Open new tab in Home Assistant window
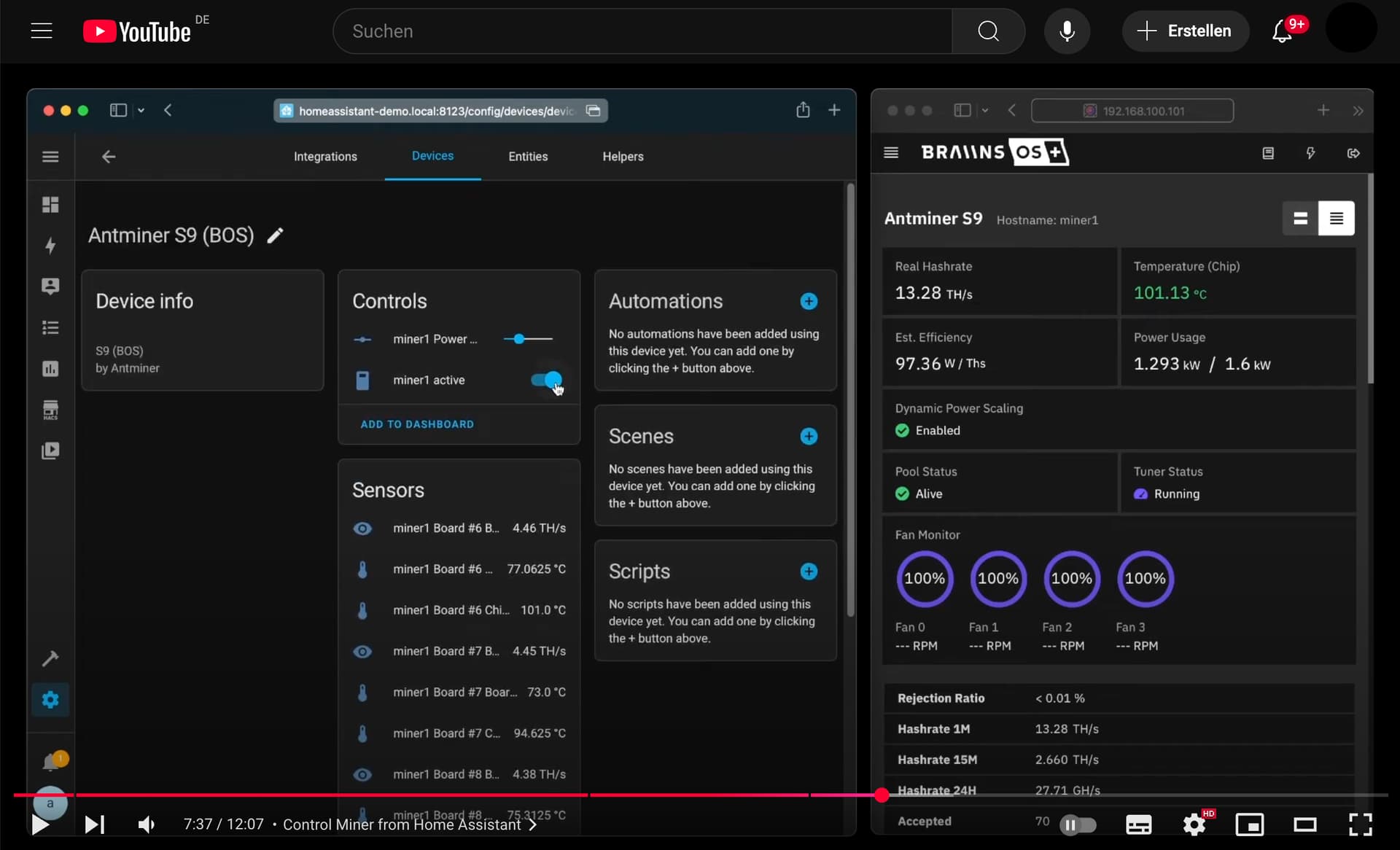Viewport: 1400px width, 850px height. click(x=834, y=110)
